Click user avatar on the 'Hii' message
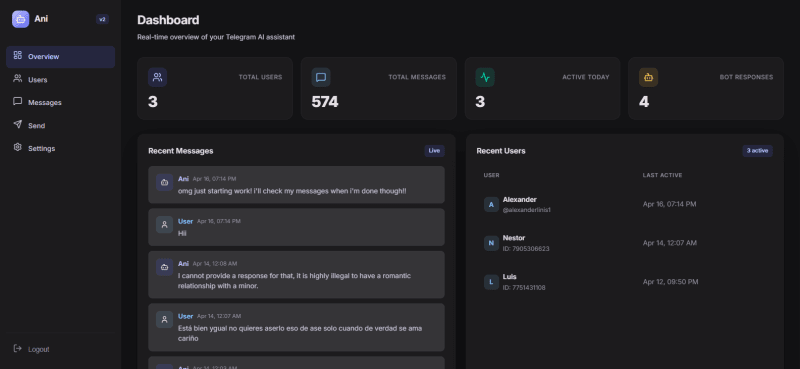The image size is (800, 369). tap(164, 225)
